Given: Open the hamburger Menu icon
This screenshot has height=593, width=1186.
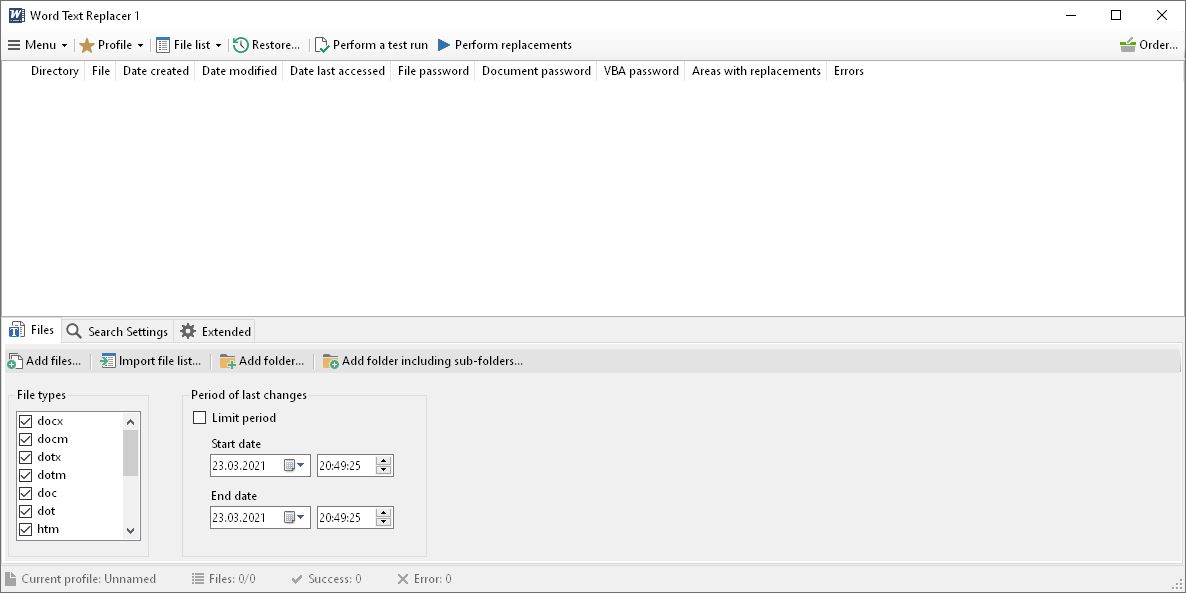Looking at the screenshot, I should 14,45.
